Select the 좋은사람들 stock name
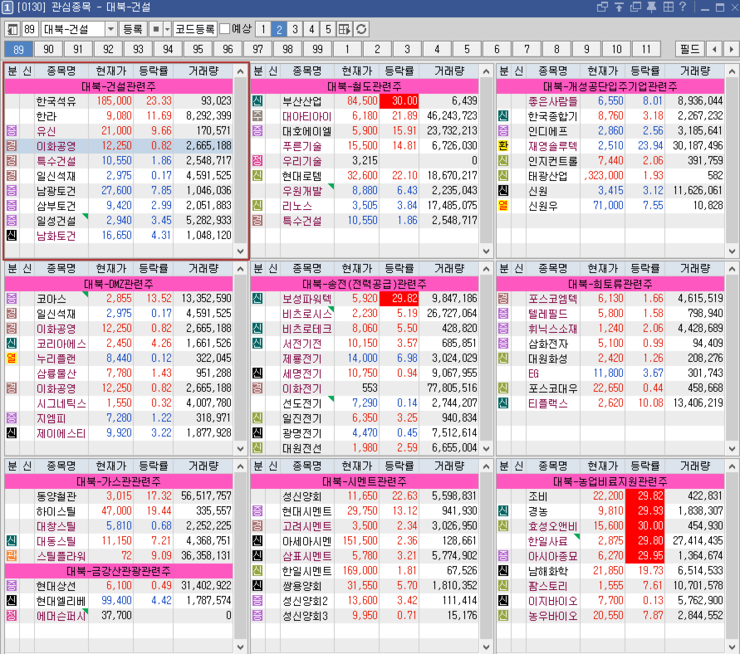The width and height of the screenshot is (740, 654). pos(553,101)
